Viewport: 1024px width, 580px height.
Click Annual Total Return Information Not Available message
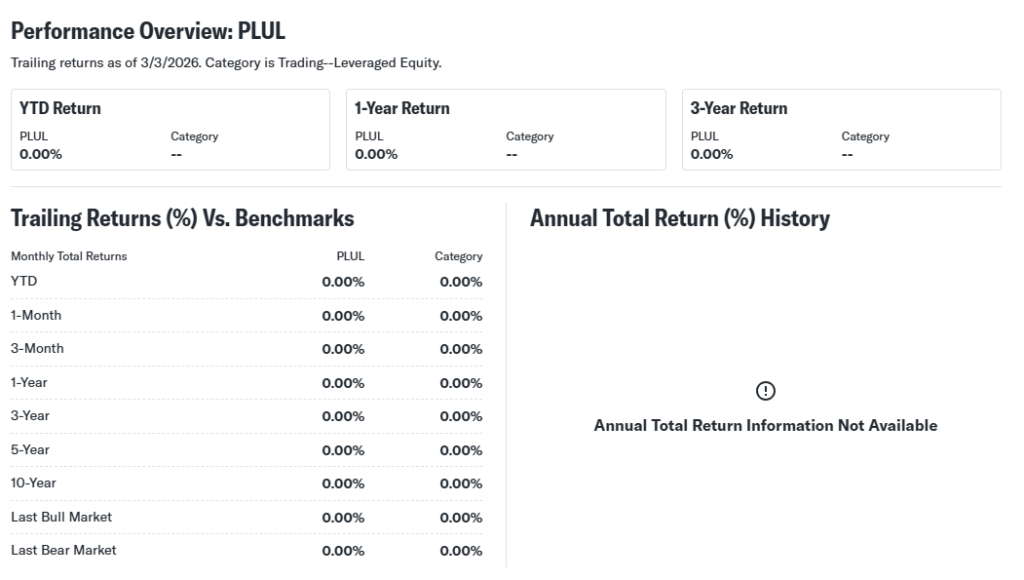click(x=766, y=426)
